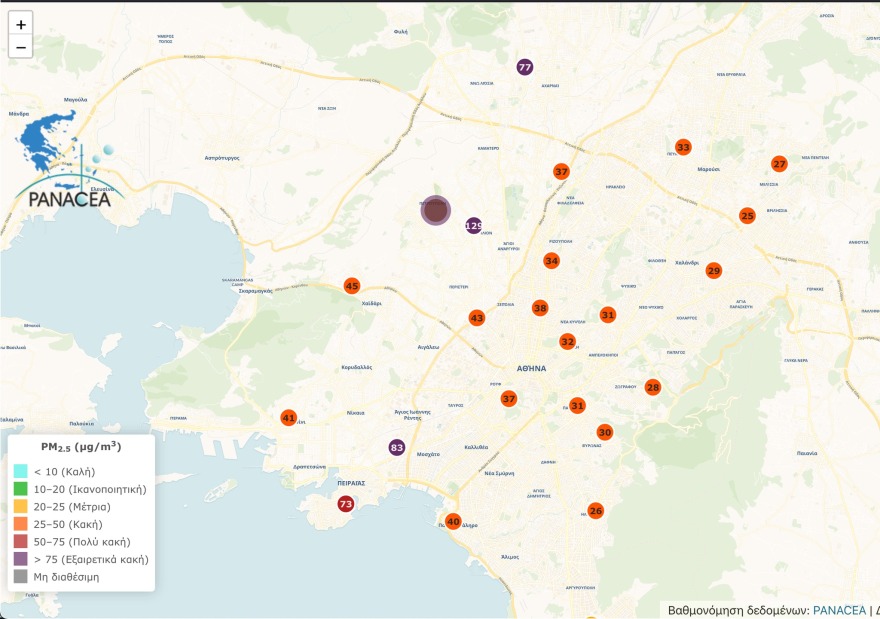
Task: Select the orange marker 73 in Piraeus
Action: coord(344,504)
